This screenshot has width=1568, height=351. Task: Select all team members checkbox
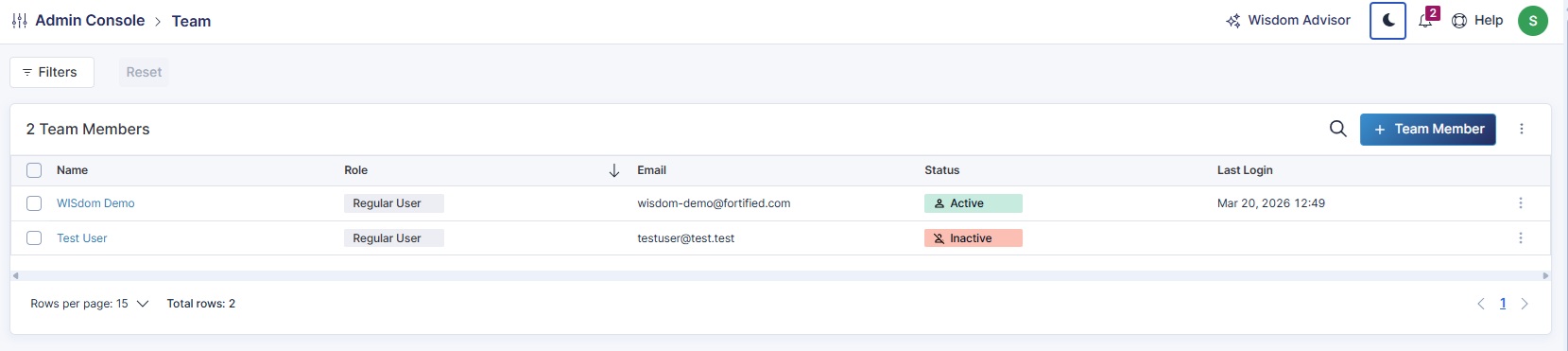point(34,170)
